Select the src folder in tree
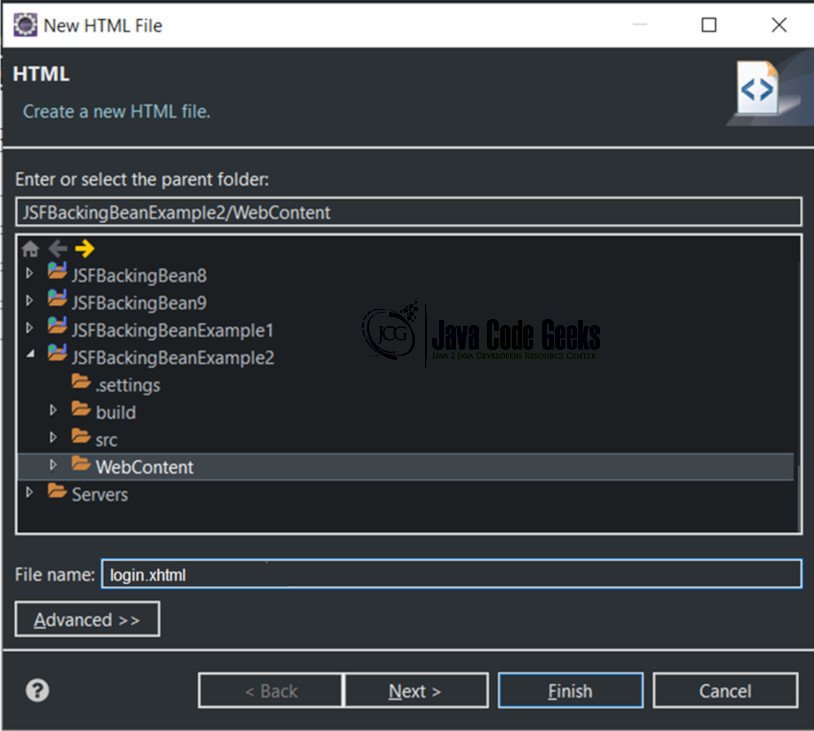Image resolution: width=814 pixels, height=731 pixels. click(106, 440)
